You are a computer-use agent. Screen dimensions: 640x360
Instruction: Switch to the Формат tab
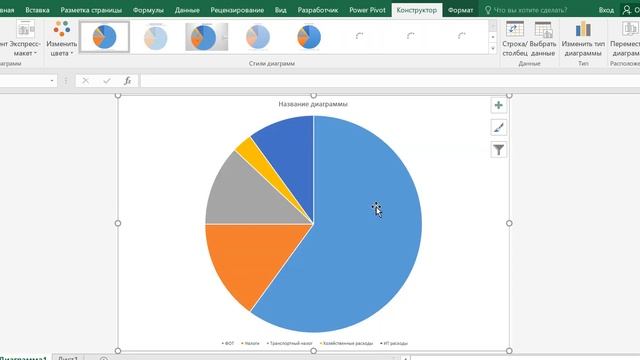point(460,10)
